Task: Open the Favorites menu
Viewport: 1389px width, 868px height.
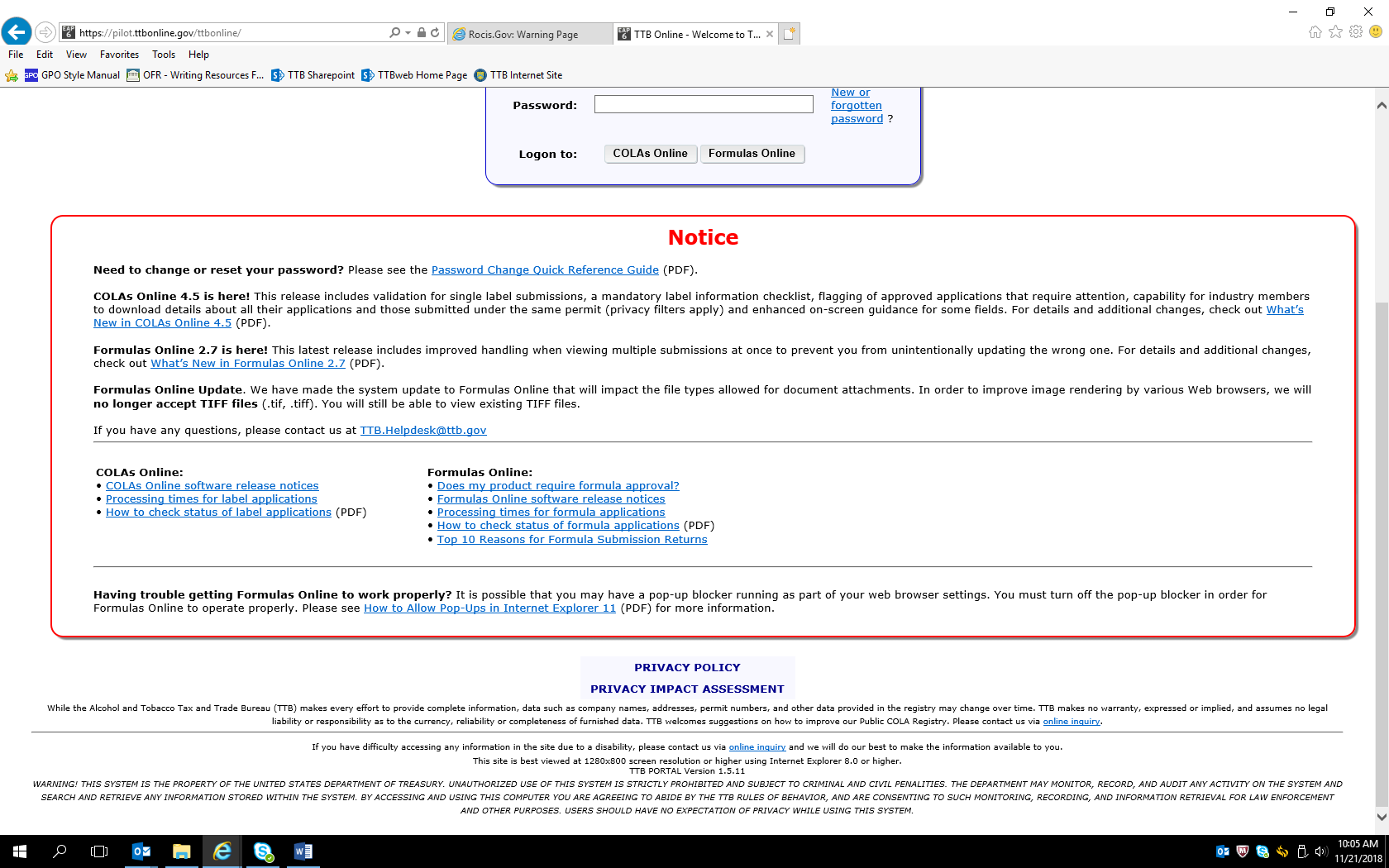Action: click(x=119, y=55)
